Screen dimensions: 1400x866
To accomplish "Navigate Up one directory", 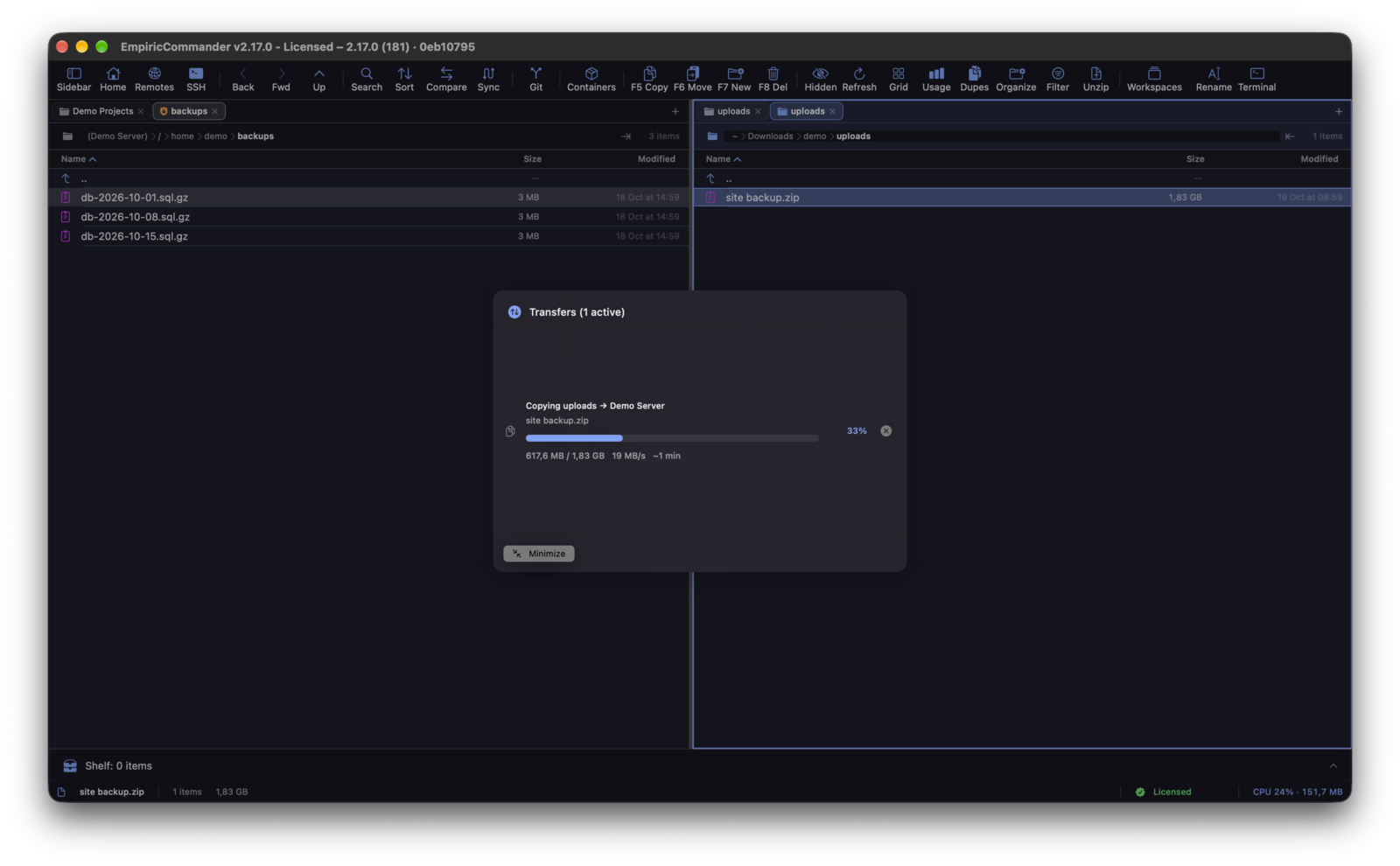I will [319, 79].
